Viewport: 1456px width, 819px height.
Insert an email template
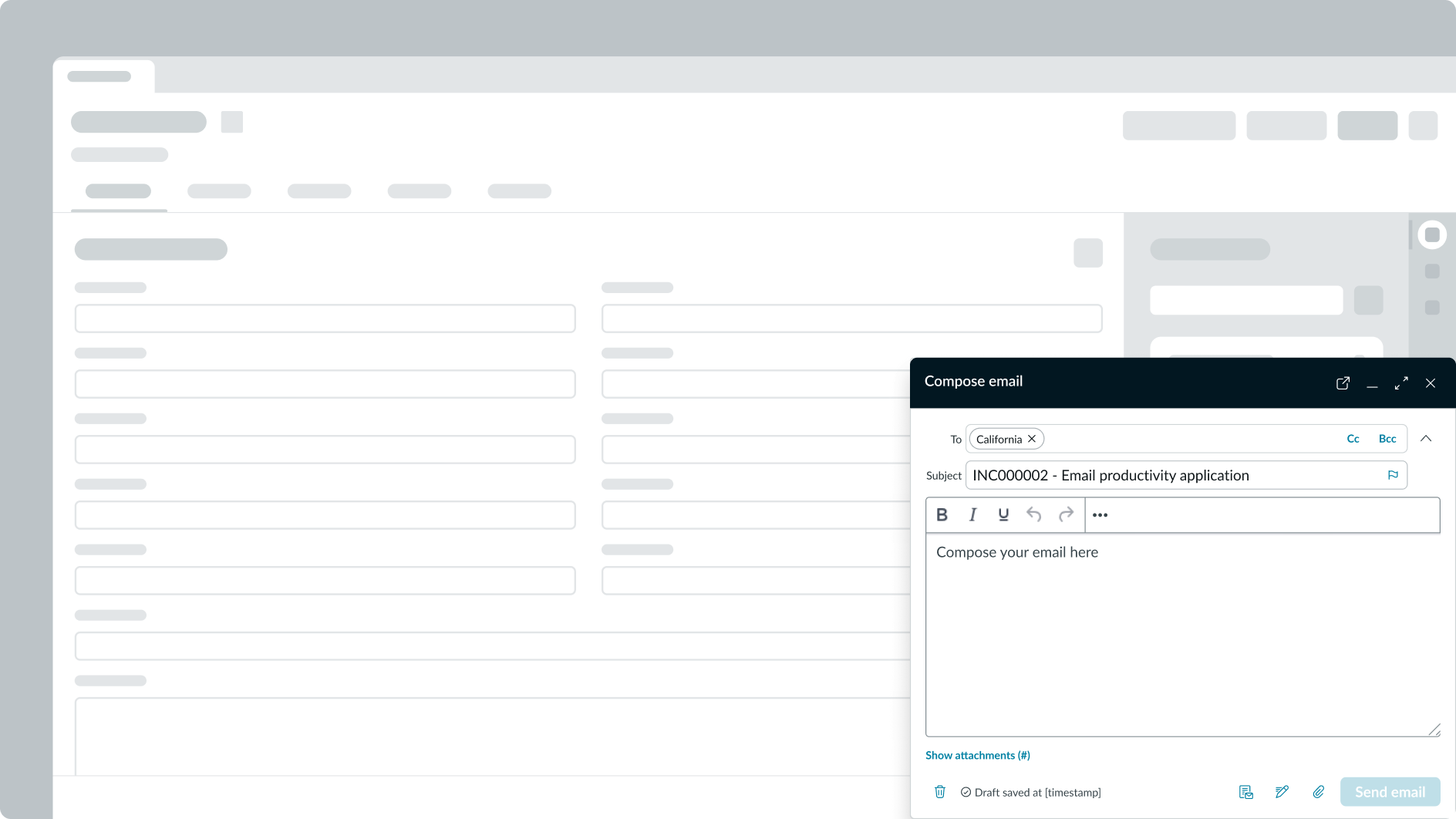1246,792
